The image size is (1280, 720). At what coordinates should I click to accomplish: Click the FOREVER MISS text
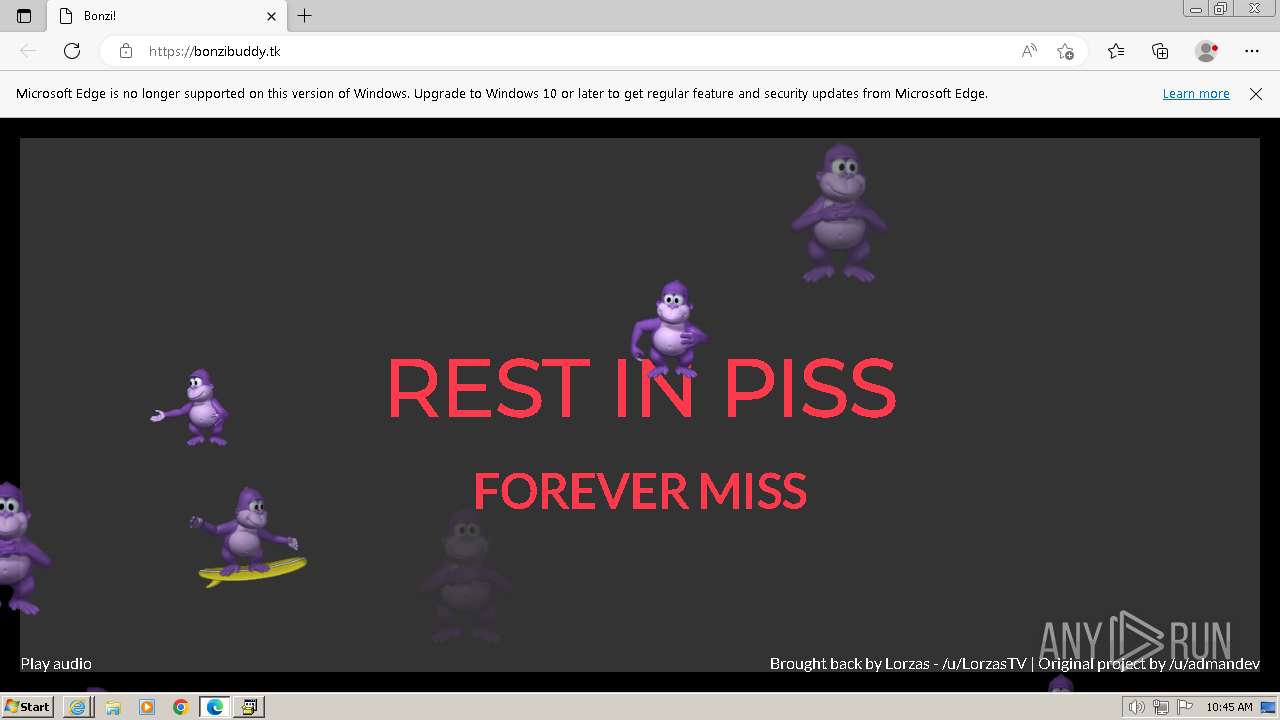[x=640, y=491]
